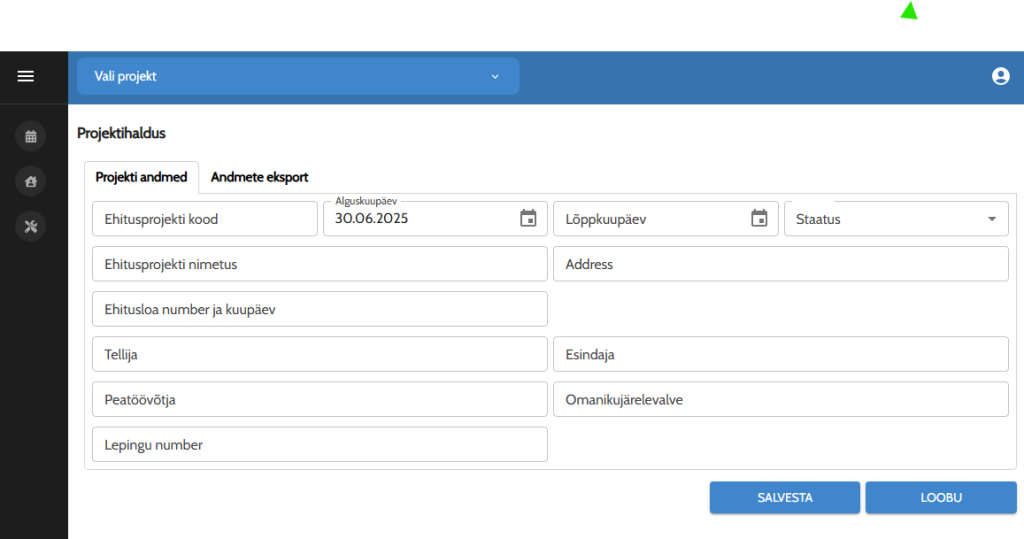Click into the Address field

(780, 265)
